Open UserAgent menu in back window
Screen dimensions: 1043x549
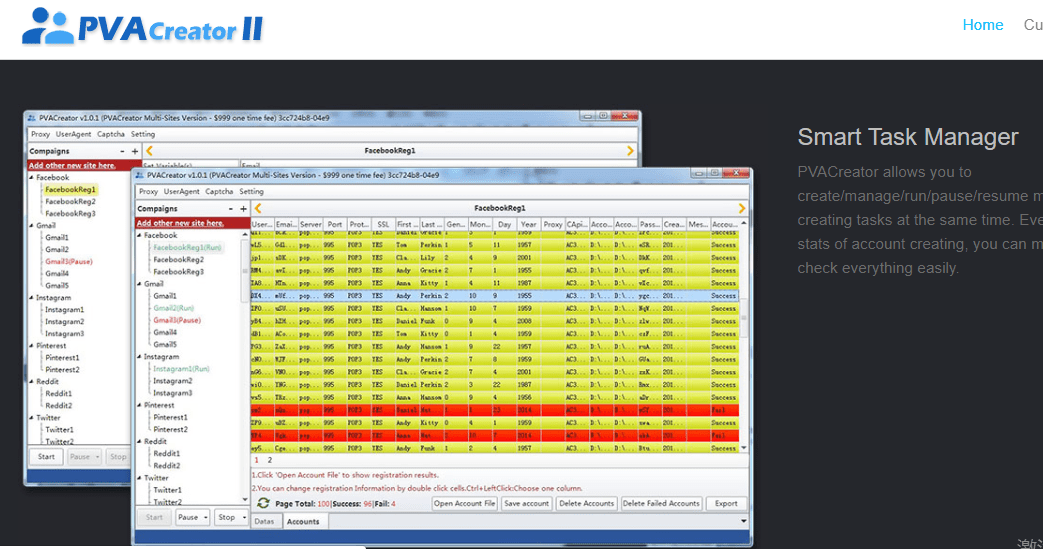tap(73, 134)
